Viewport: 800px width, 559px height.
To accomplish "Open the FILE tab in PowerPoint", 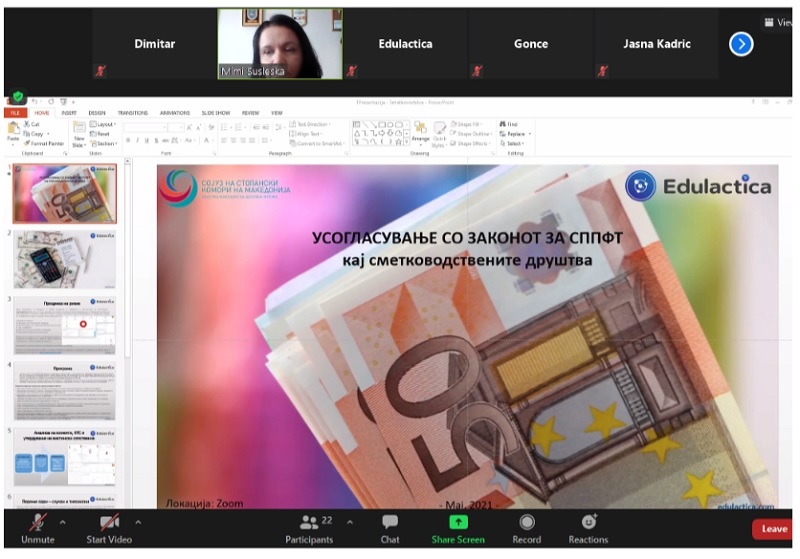I will [15, 113].
